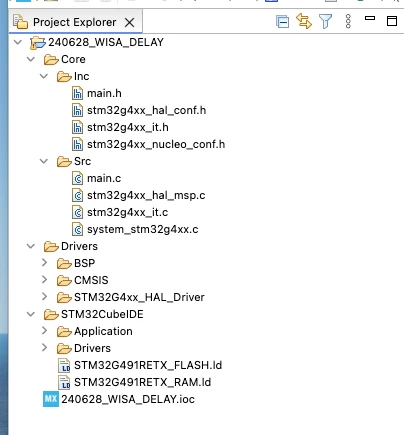Click the stm32g4xx_nucleo_conf.h file icon
The image size is (404, 435).
[77, 144]
